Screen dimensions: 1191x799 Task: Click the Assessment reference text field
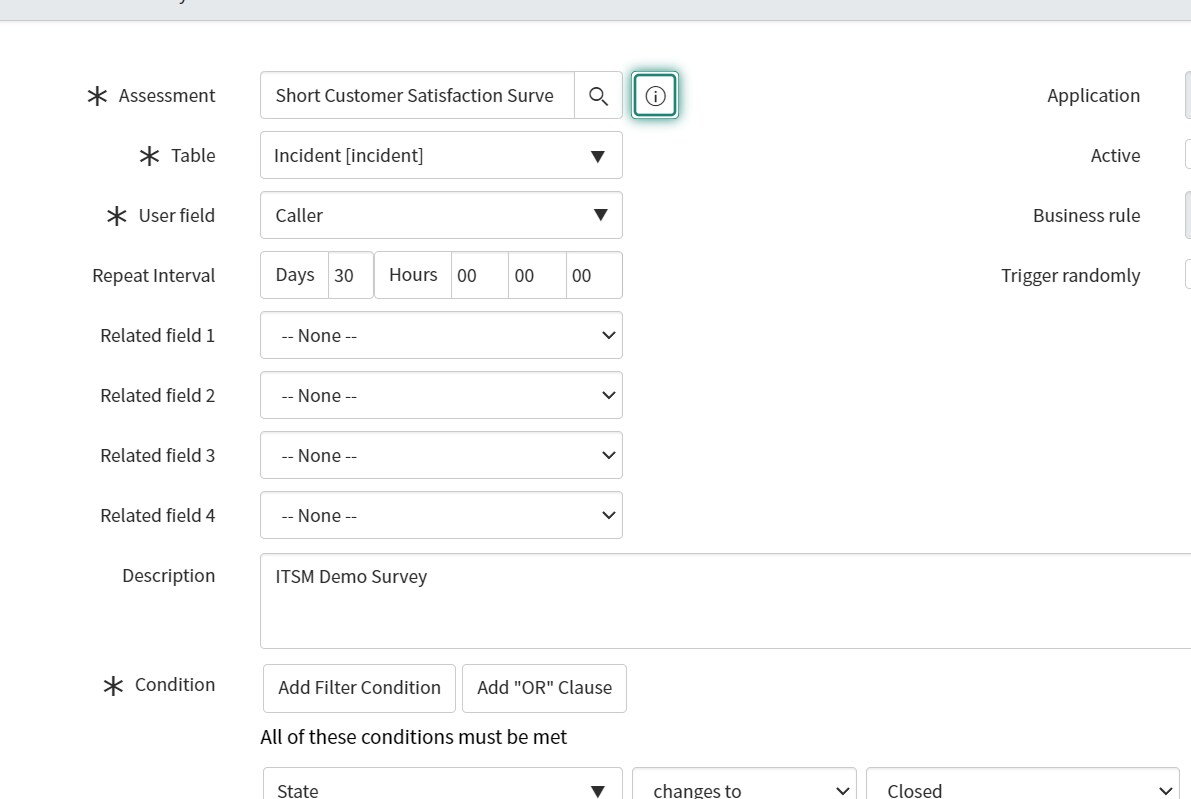pos(417,96)
